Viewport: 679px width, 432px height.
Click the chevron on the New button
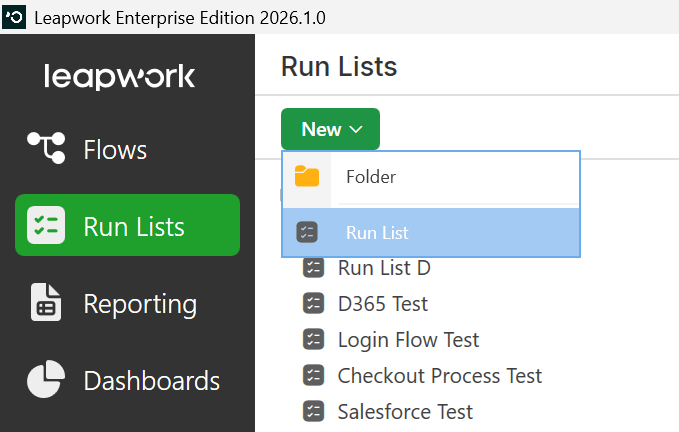[356, 129]
